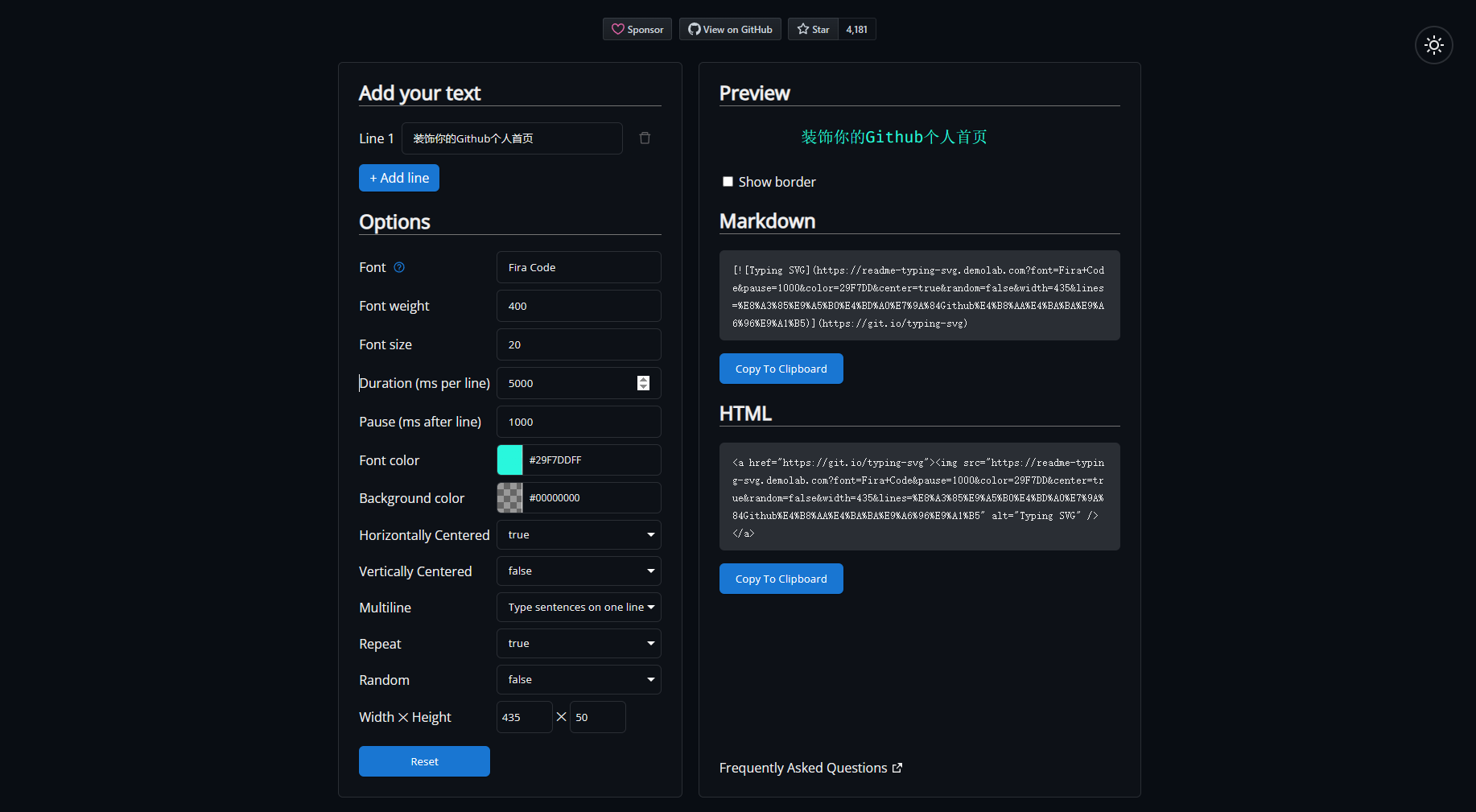Open the Background color swatch picker
The height and width of the screenshot is (812, 1476).
[510, 498]
